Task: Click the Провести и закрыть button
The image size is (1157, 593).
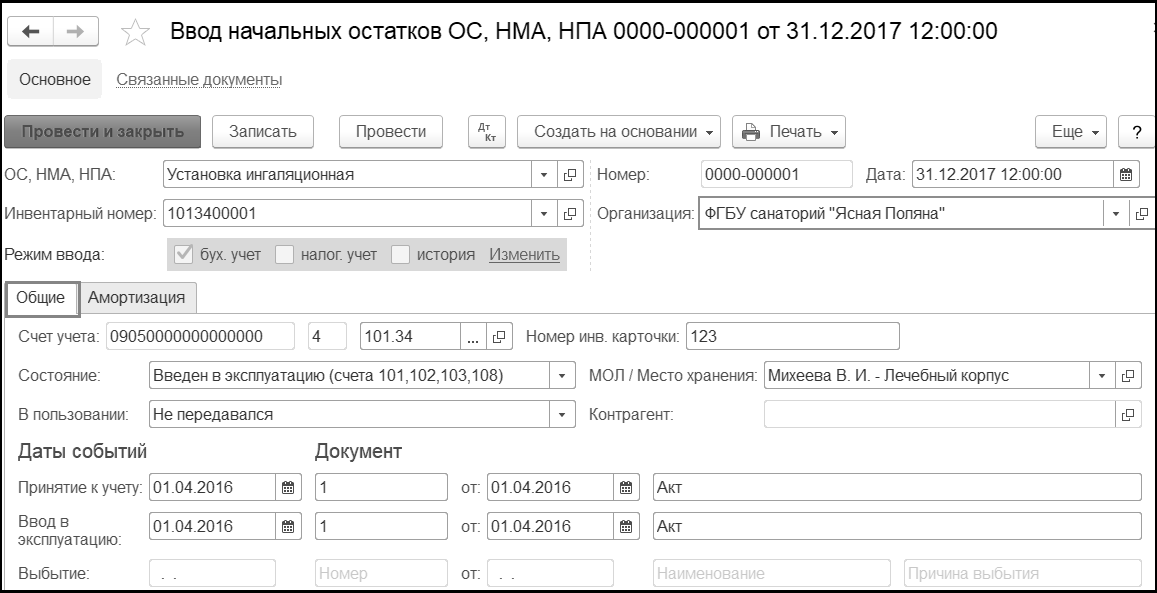Action: tap(103, 132)
